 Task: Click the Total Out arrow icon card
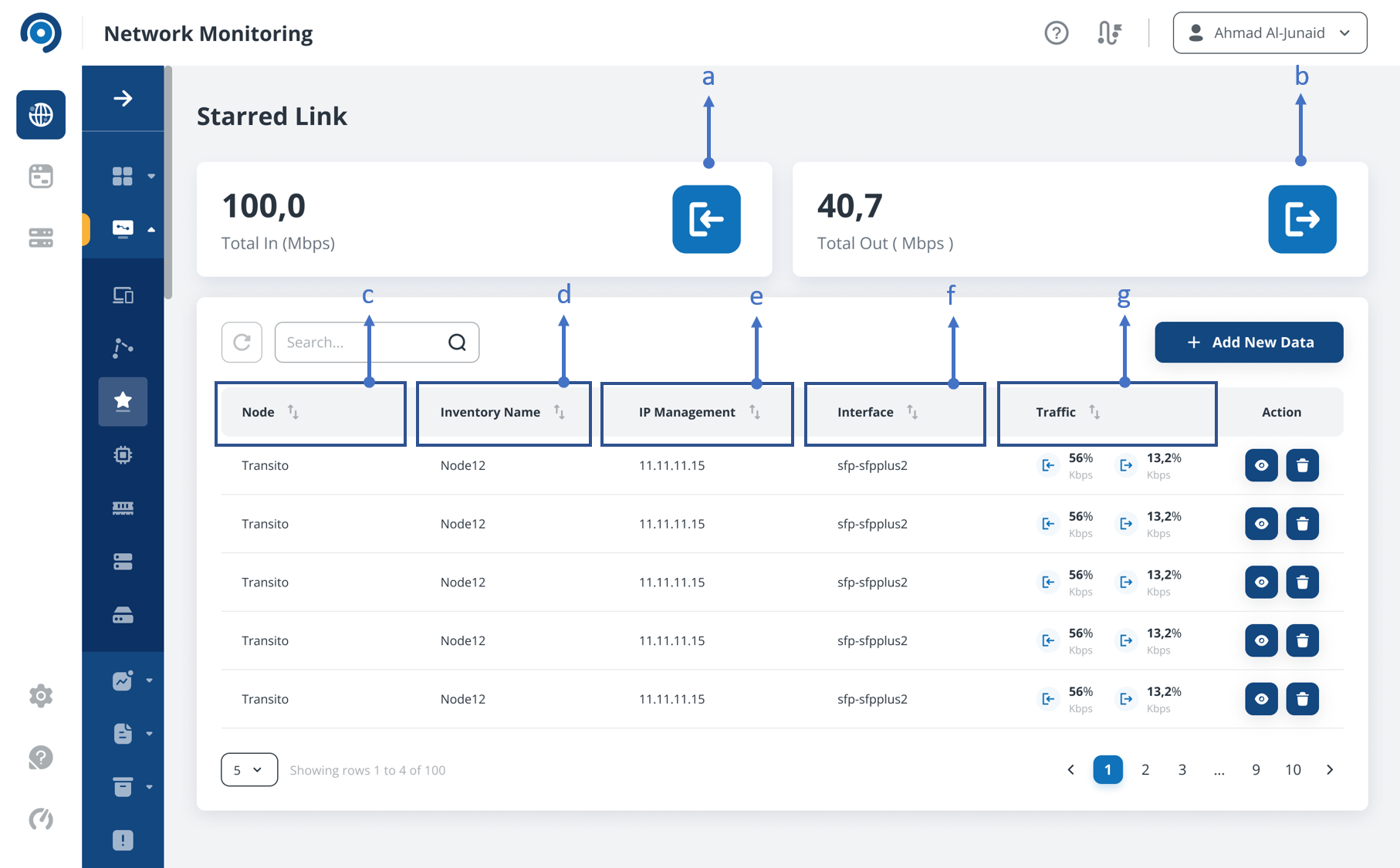click(1302, 219)
